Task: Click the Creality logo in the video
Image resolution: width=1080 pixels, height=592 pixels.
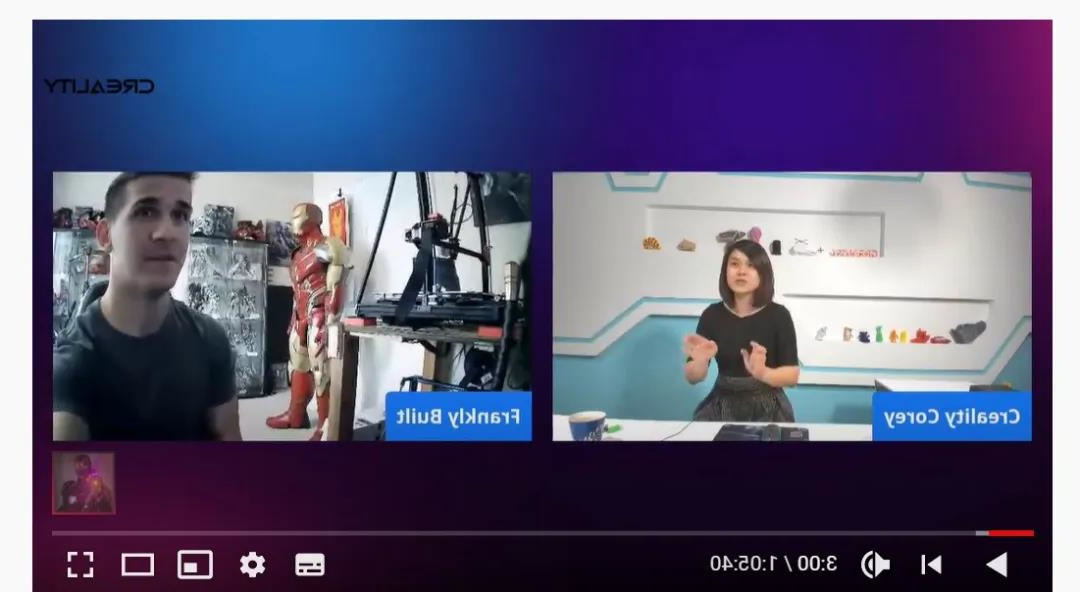Action: pos(99,86)
